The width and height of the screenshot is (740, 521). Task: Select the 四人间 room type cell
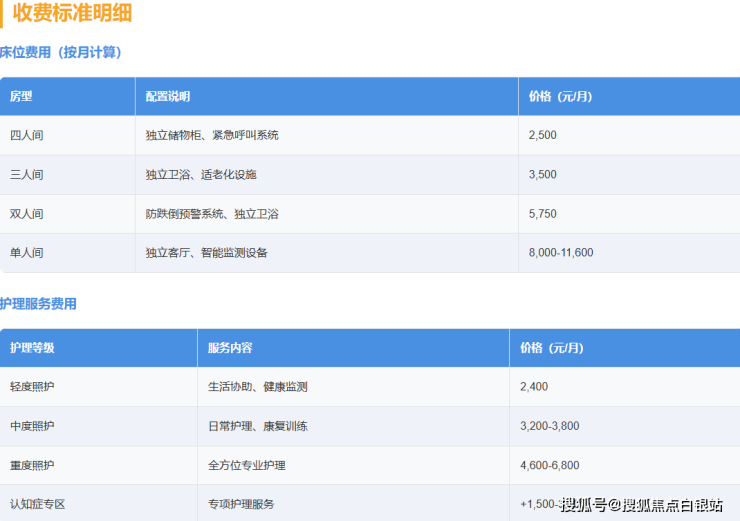[27, 135]
